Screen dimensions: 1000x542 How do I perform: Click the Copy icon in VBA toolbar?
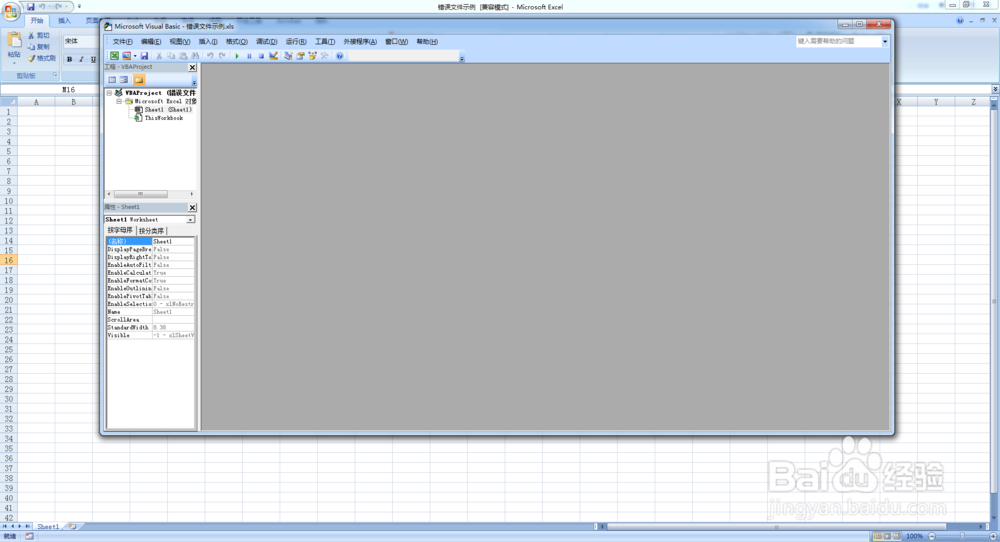171,56
